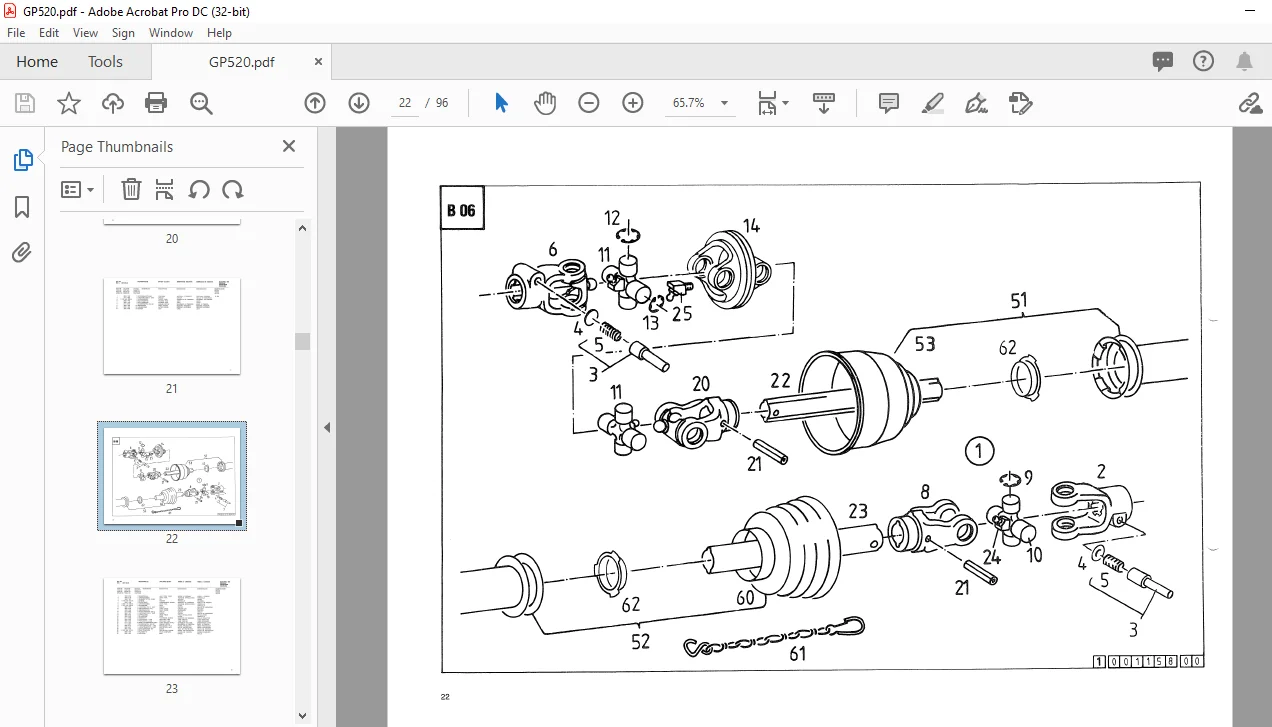Collapse the navigation pane with the left arrow
The width and height of the screenshot is (1272, 727).
click(327, 427)
